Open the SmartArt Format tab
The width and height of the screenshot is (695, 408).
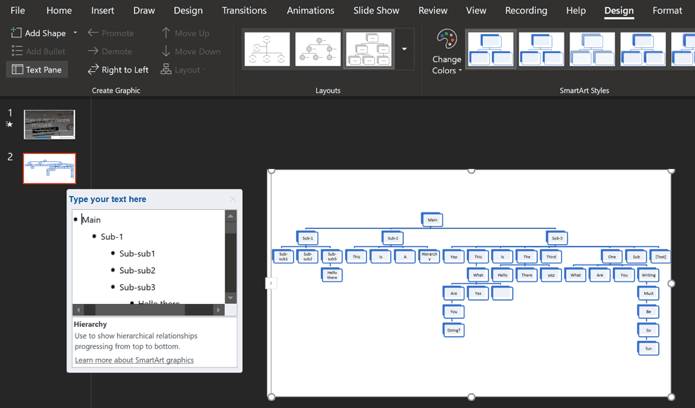[x=667, y=10]
